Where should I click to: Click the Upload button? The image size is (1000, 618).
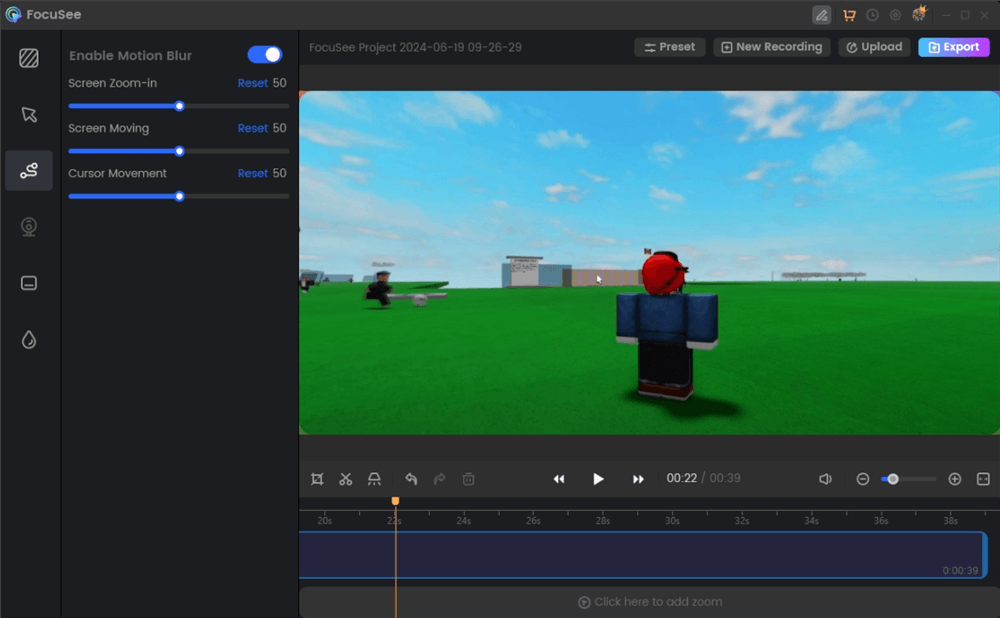click(874, 47)
